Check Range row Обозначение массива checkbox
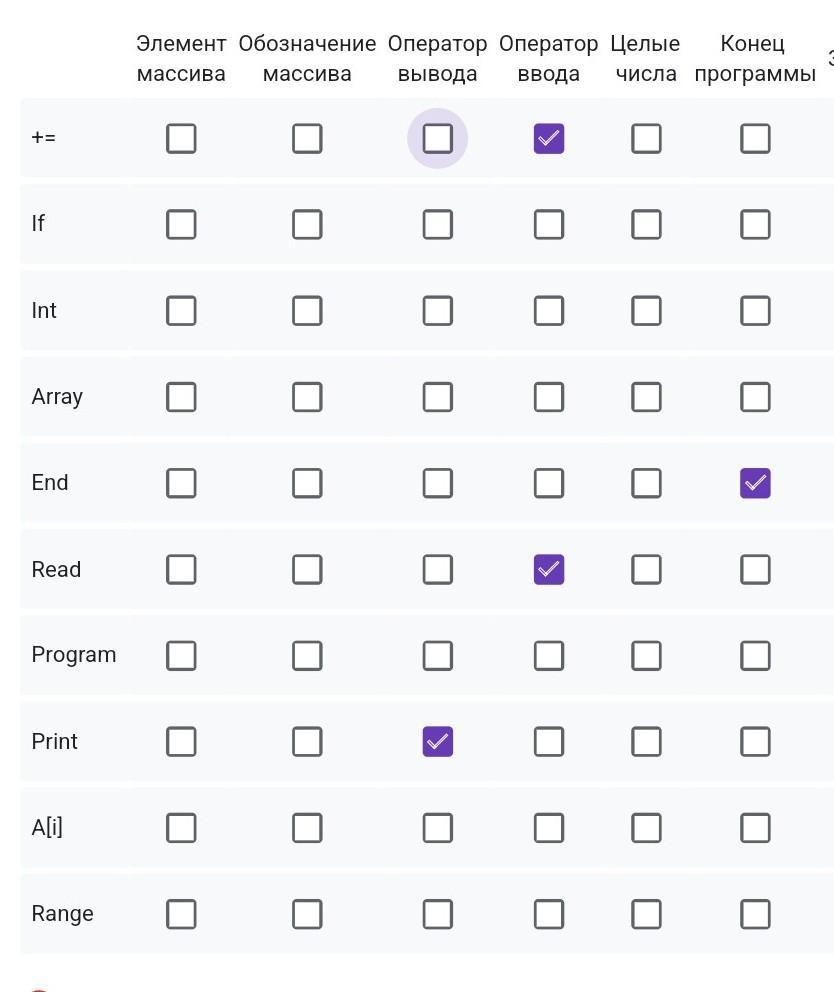Image resolution: width=834 pixels, height=992 pixels. point(307,914)
